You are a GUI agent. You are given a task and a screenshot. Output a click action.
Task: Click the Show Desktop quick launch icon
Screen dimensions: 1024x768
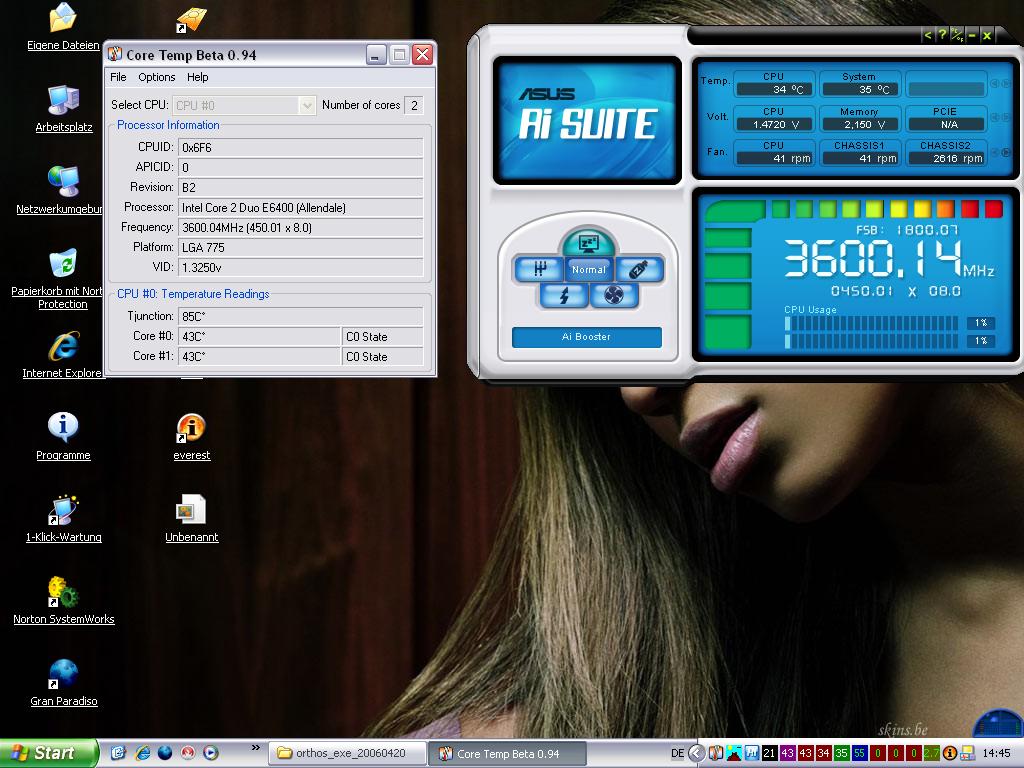[x=118, y=753]
